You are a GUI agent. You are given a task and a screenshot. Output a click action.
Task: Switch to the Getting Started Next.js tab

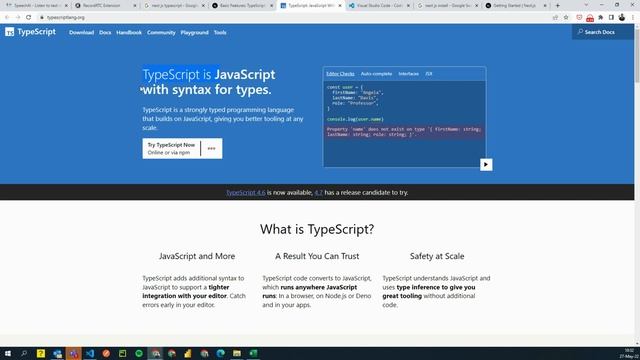(x=516, y=6)
